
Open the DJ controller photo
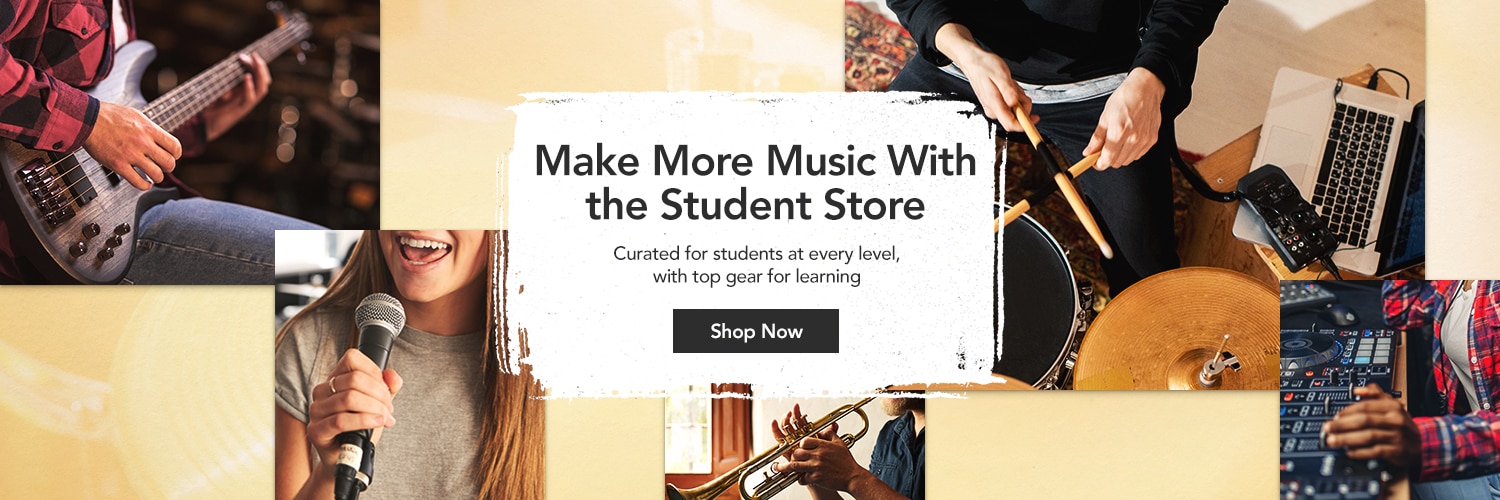[1390, 390]
